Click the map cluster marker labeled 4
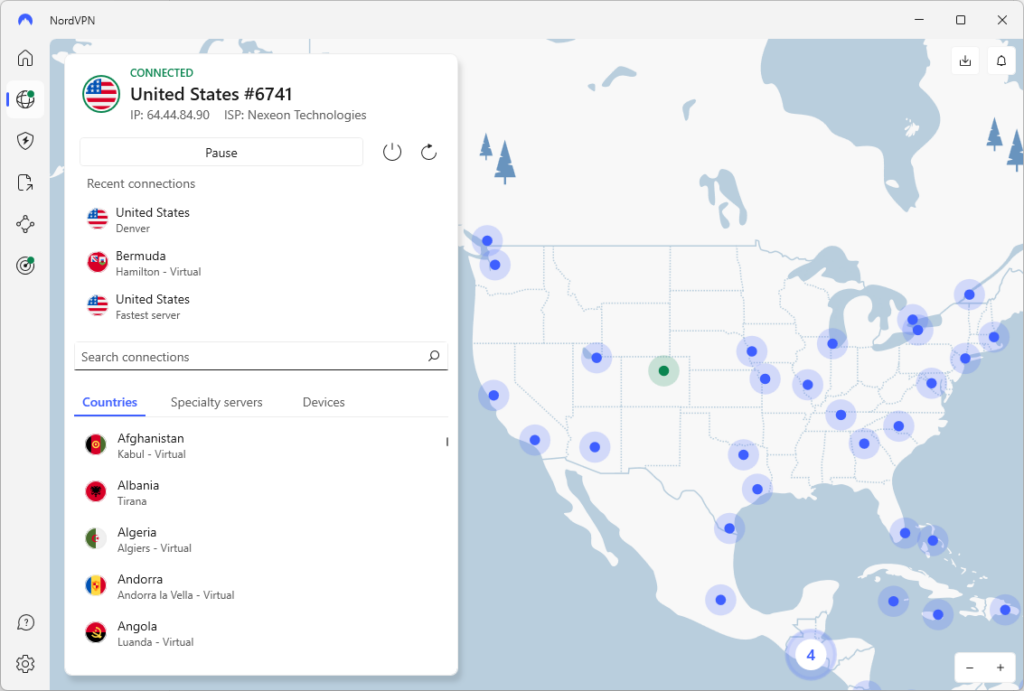 pos(810,654)
